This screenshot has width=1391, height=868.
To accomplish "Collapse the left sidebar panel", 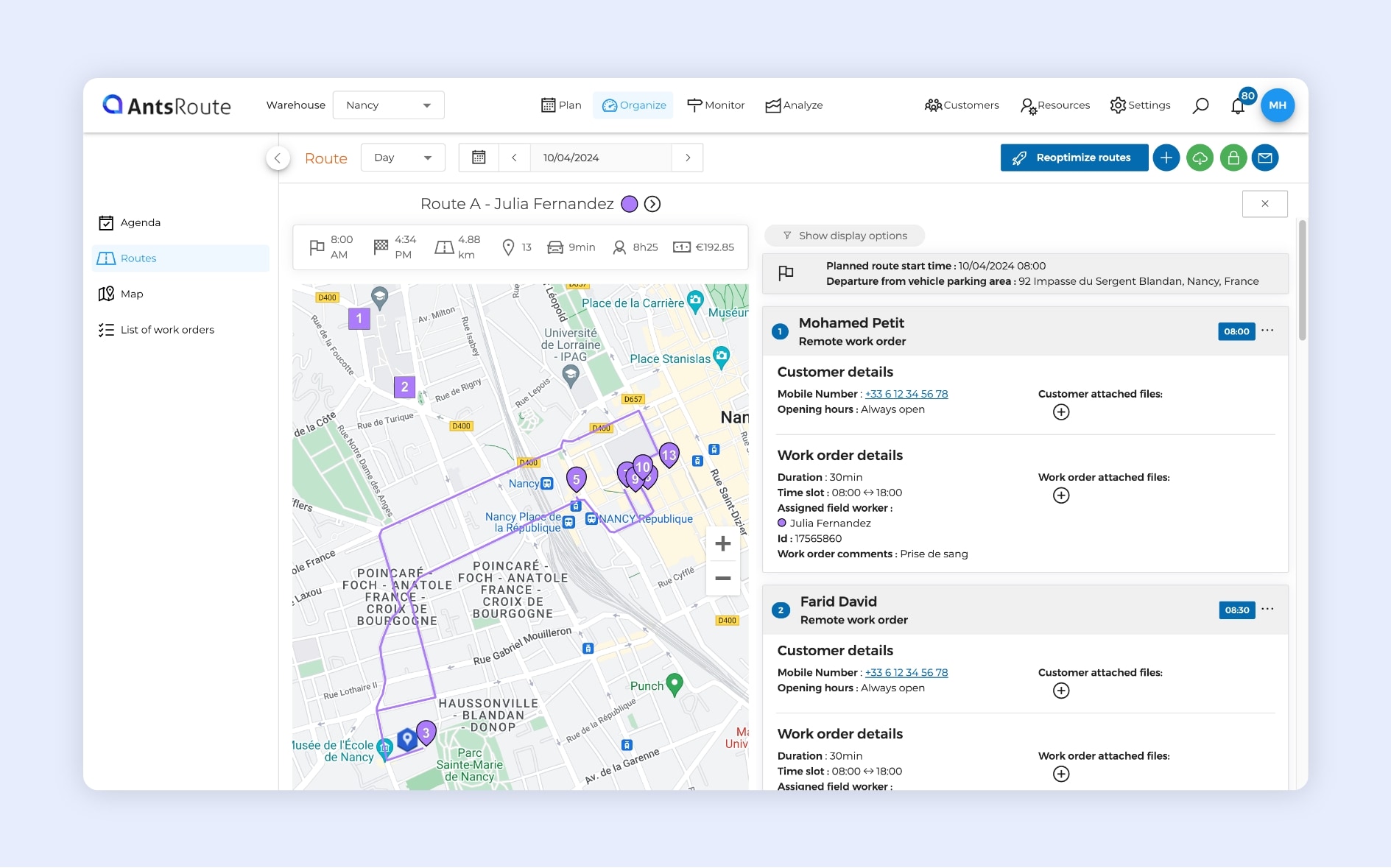I will click(278, 158).
